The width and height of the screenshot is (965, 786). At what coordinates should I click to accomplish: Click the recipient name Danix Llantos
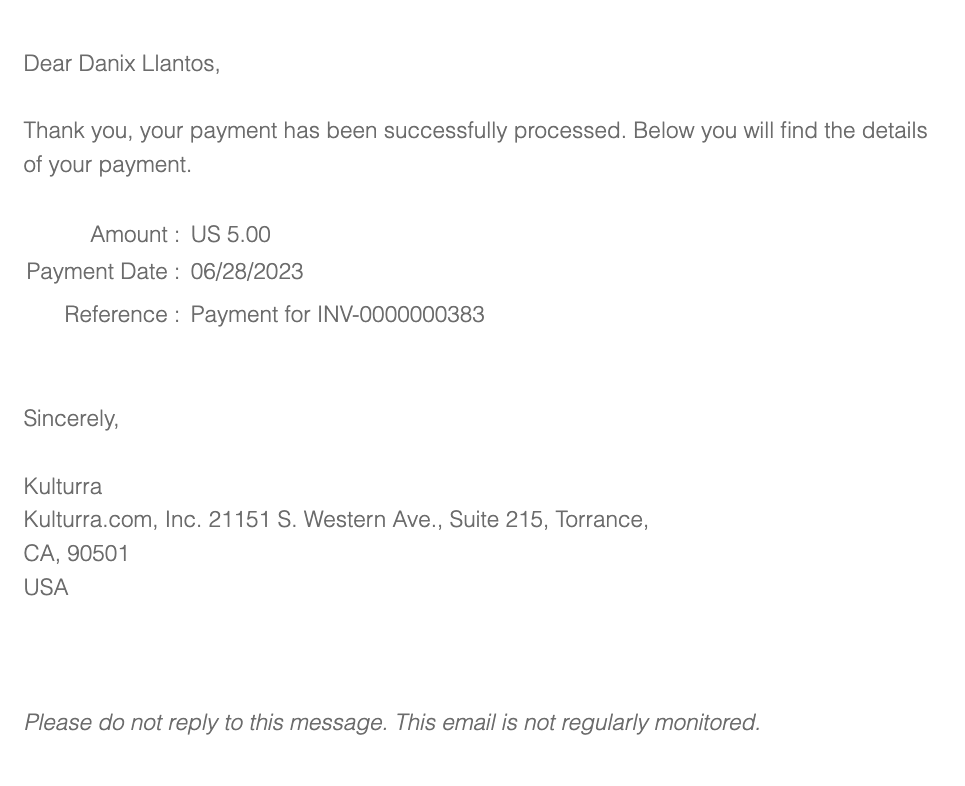click(161, 64)
